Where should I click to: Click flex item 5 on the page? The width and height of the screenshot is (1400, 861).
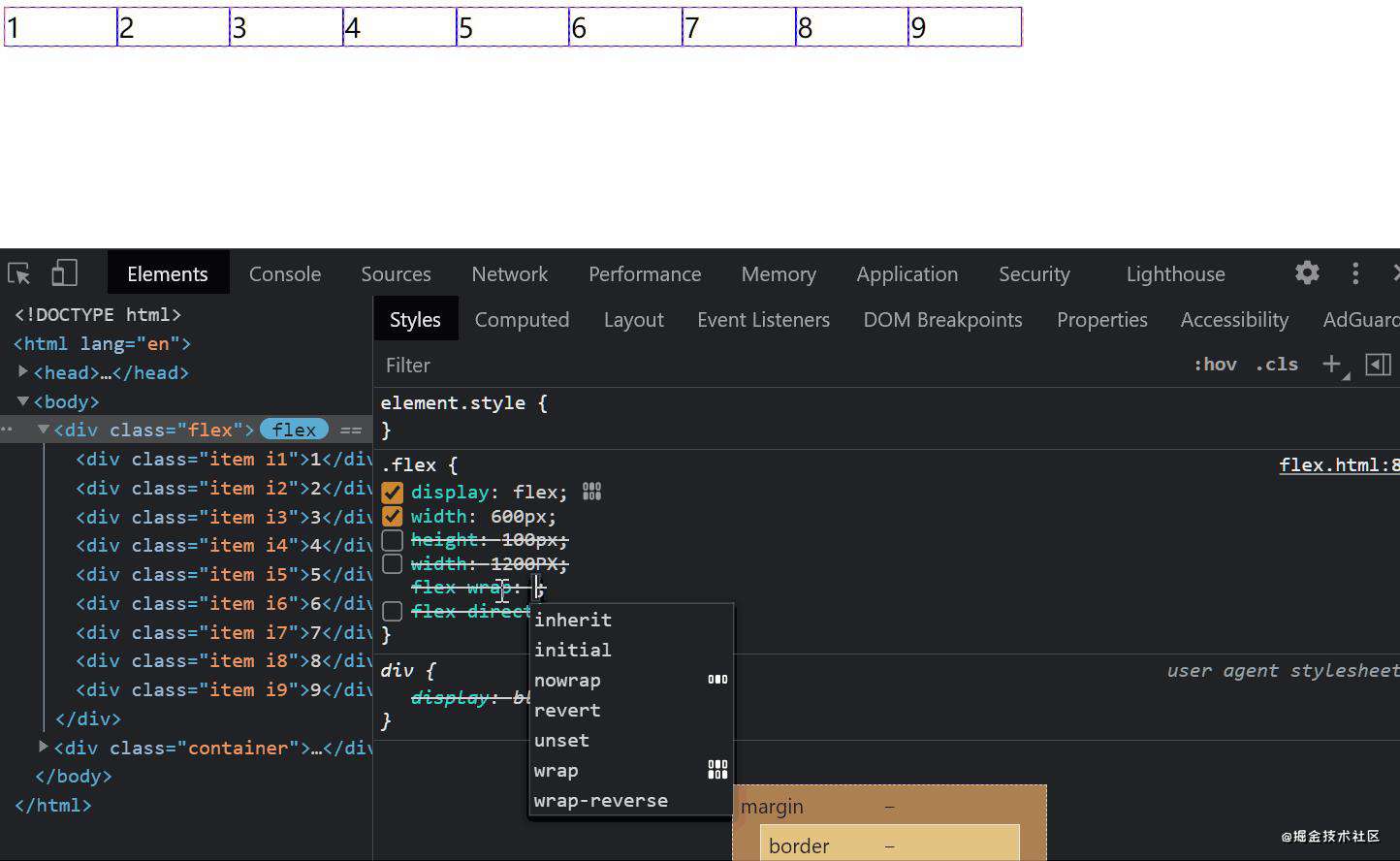coord(512,27)
